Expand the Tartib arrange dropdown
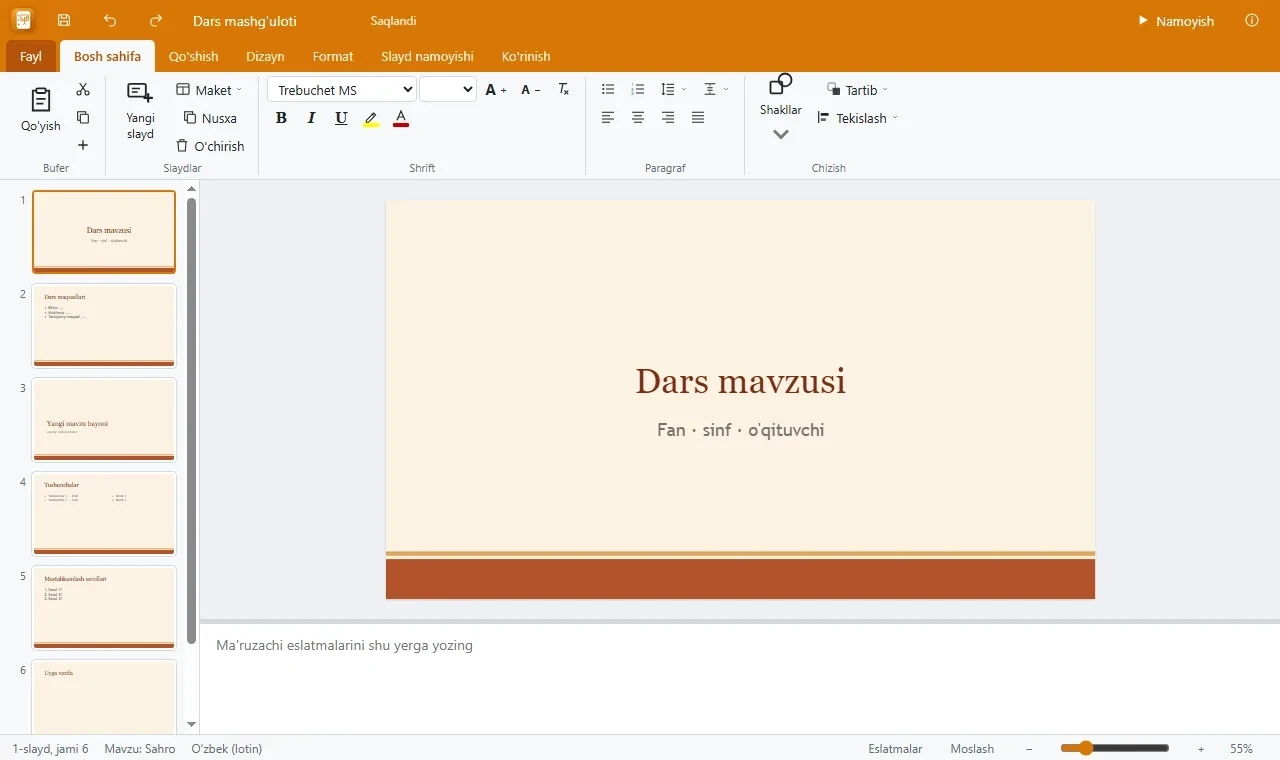 pyautogui.click(x=858, y=90)
